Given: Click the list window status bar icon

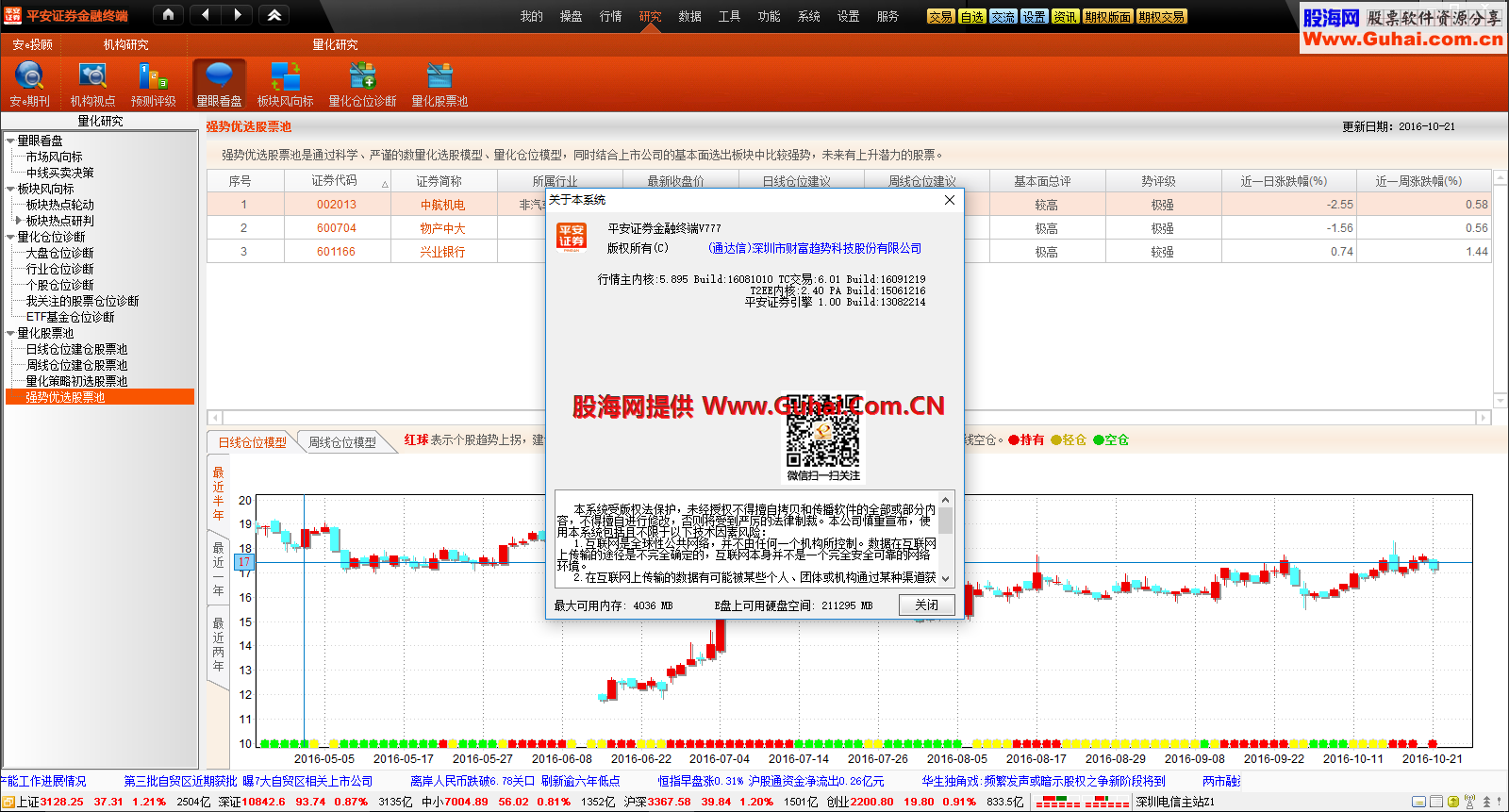Looking at the screenshot, I should pos(1436,802).
